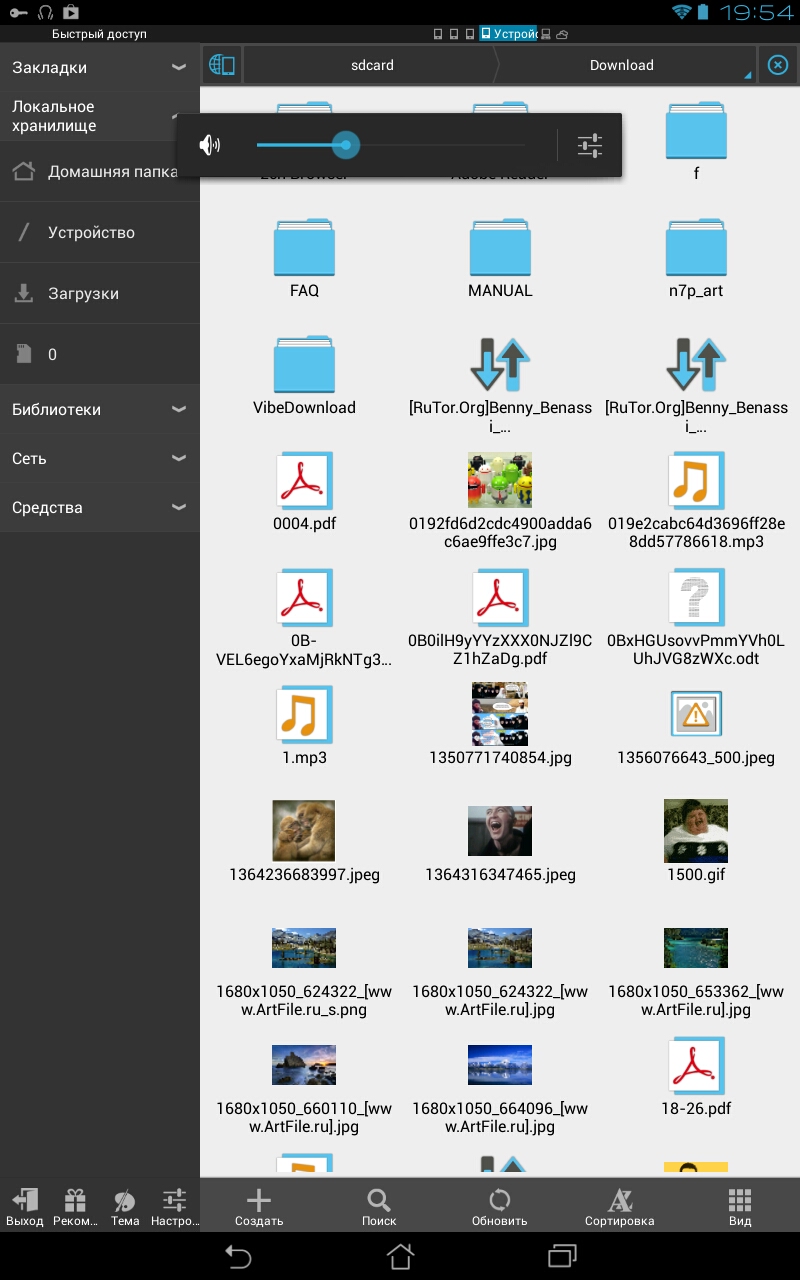Open the 1680x1050_664096 ArtFile.ru jpg image
The width and height of the screenshot is (800, 1280).
[x=500, y=1065]
